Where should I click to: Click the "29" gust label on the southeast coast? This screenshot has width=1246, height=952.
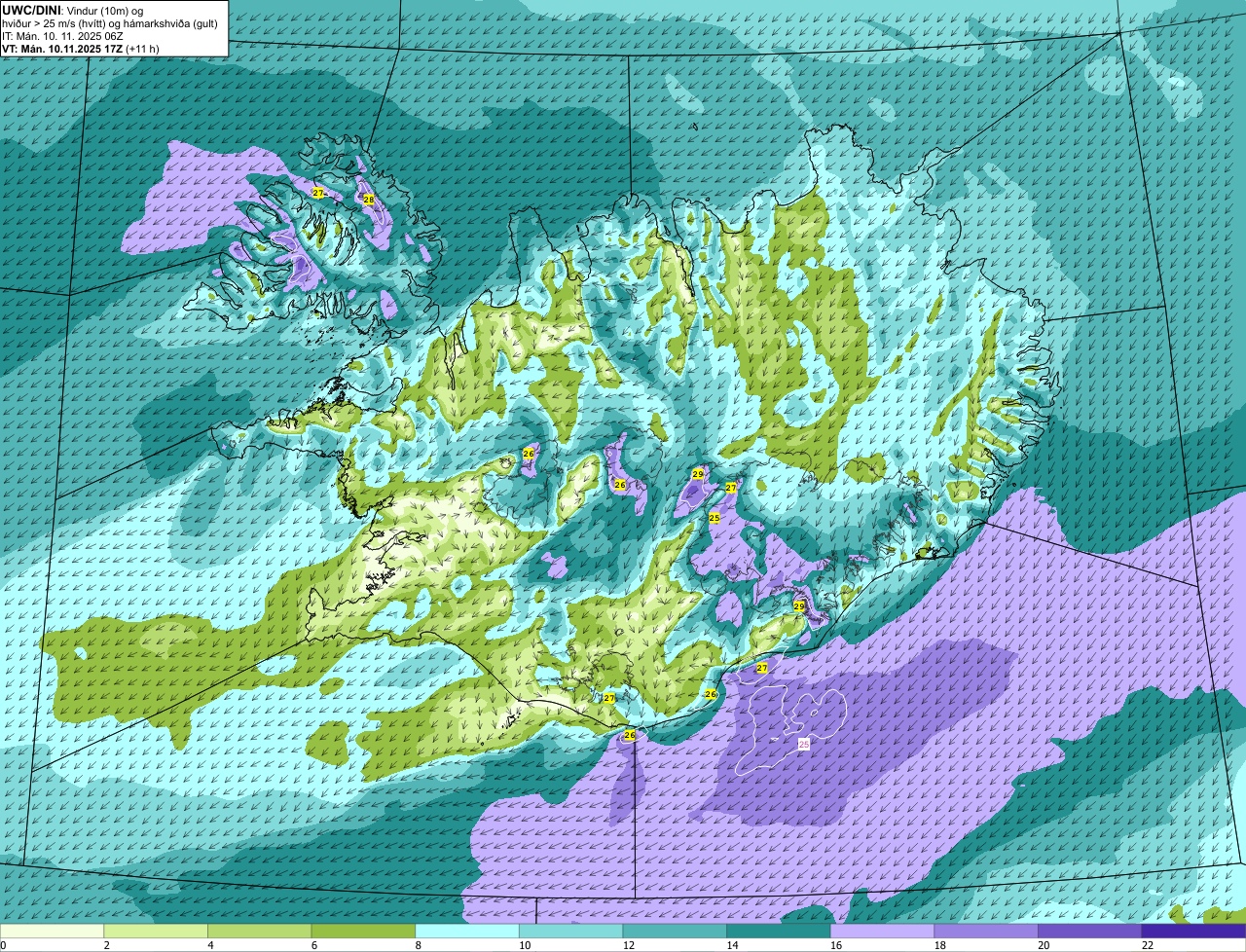coord(799,606)
